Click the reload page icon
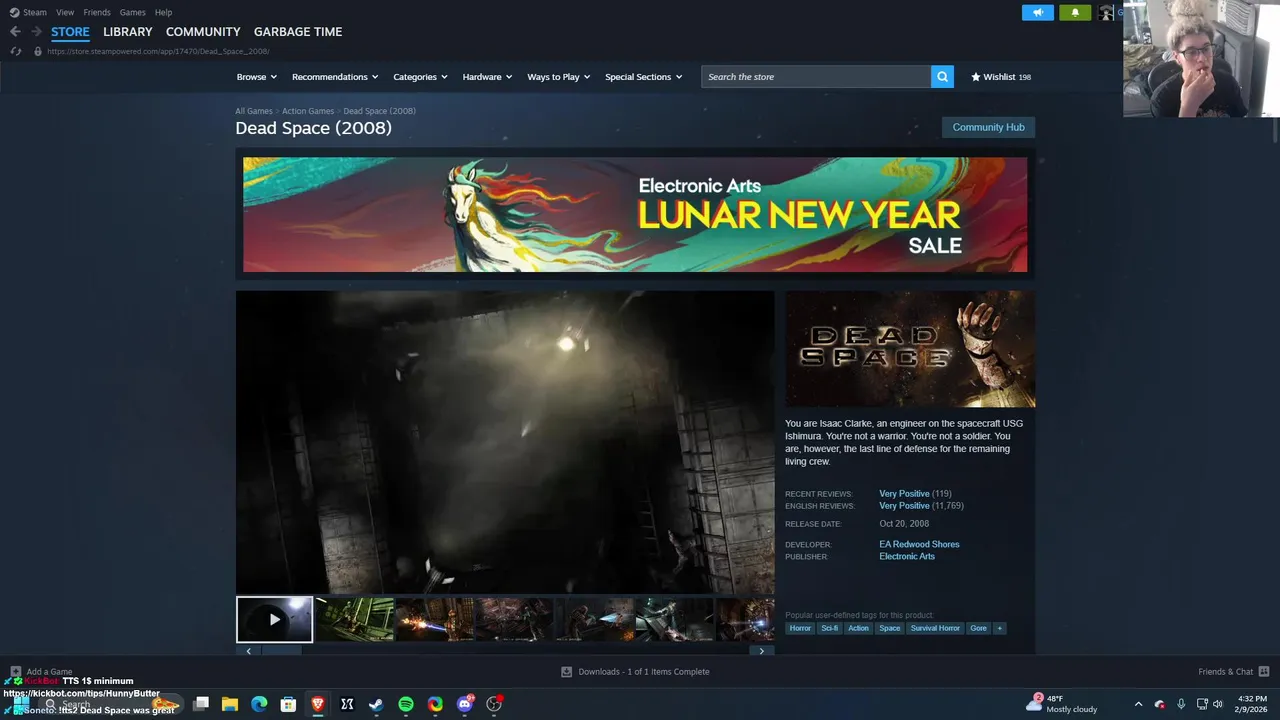 15,51
